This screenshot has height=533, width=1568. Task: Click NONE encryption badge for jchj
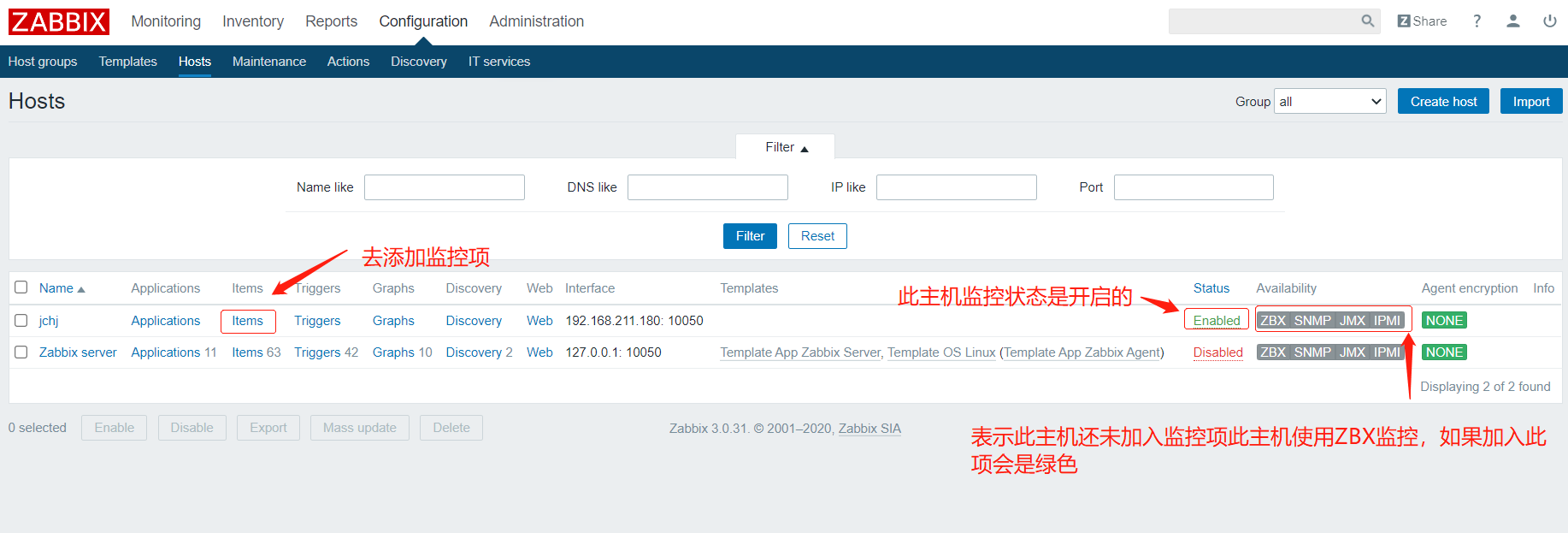[1444, 321]
